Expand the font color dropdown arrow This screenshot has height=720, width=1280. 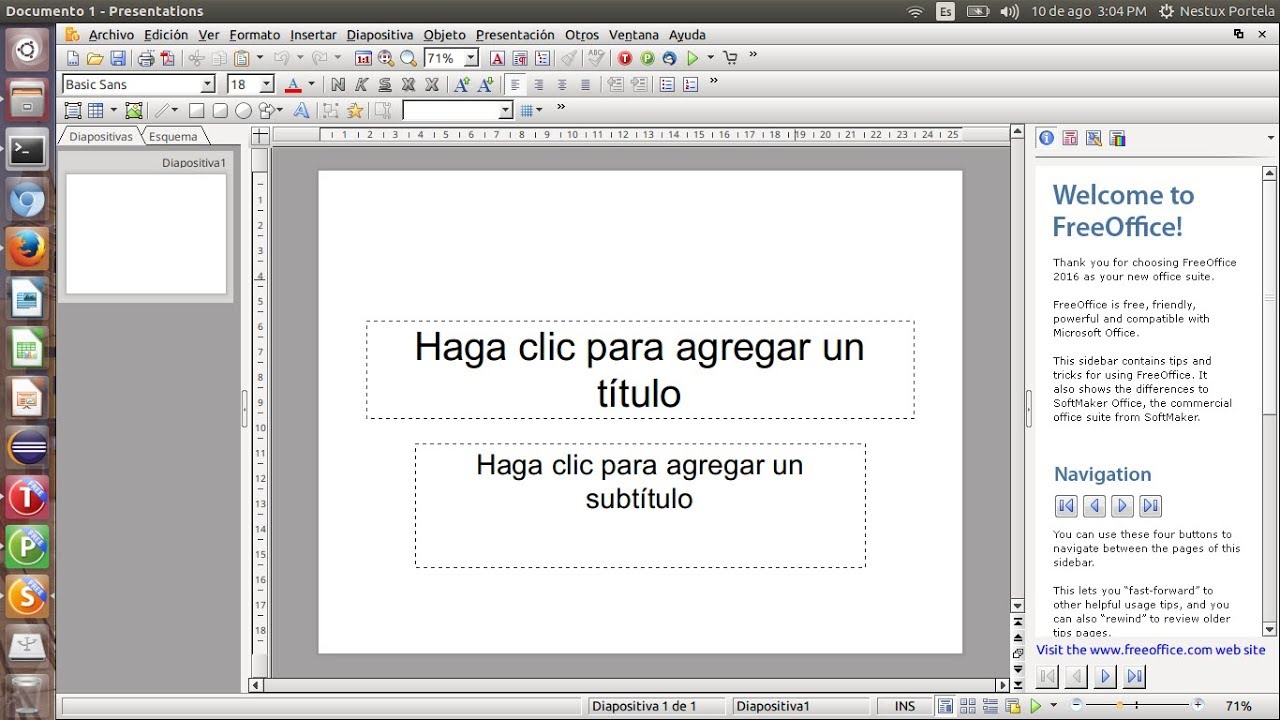point(312,84)
